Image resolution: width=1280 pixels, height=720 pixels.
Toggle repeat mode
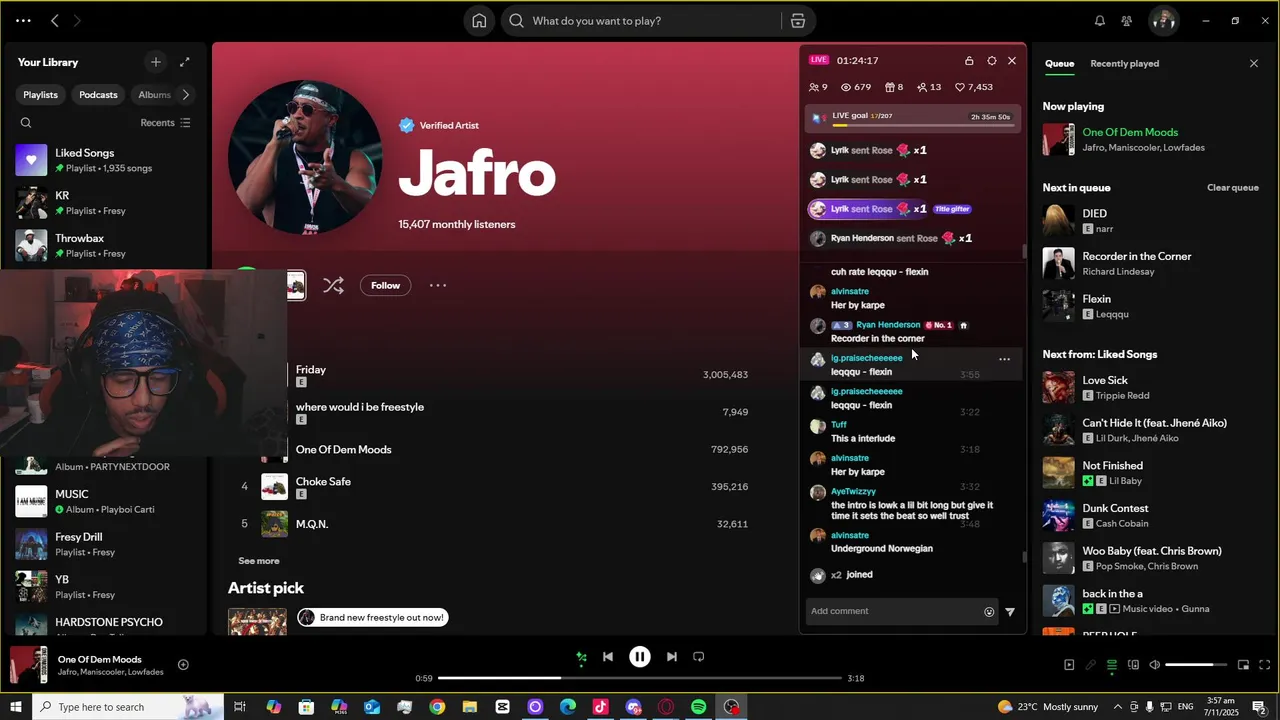(x=699, y=657)
